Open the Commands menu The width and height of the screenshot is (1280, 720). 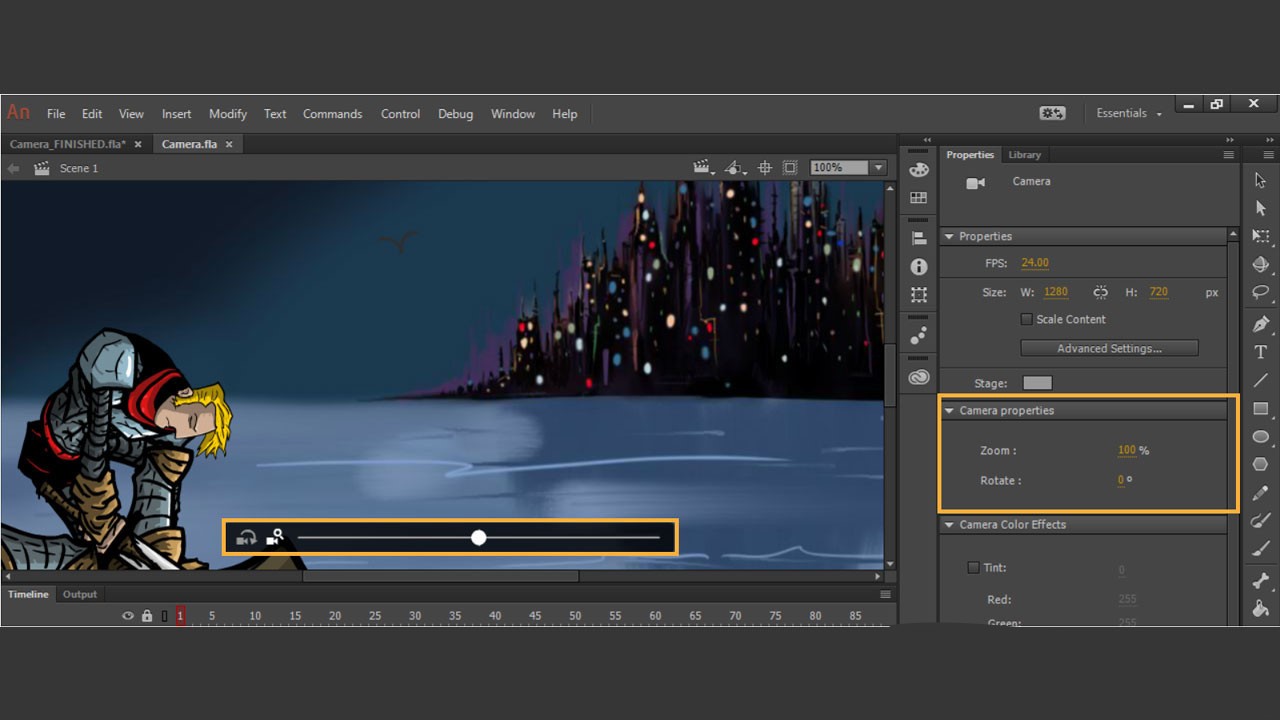[332, 114]
